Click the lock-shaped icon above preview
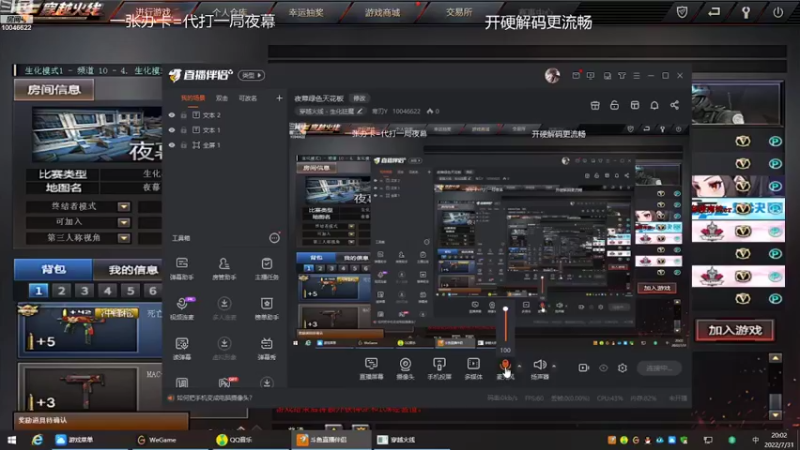 (614, 105)
